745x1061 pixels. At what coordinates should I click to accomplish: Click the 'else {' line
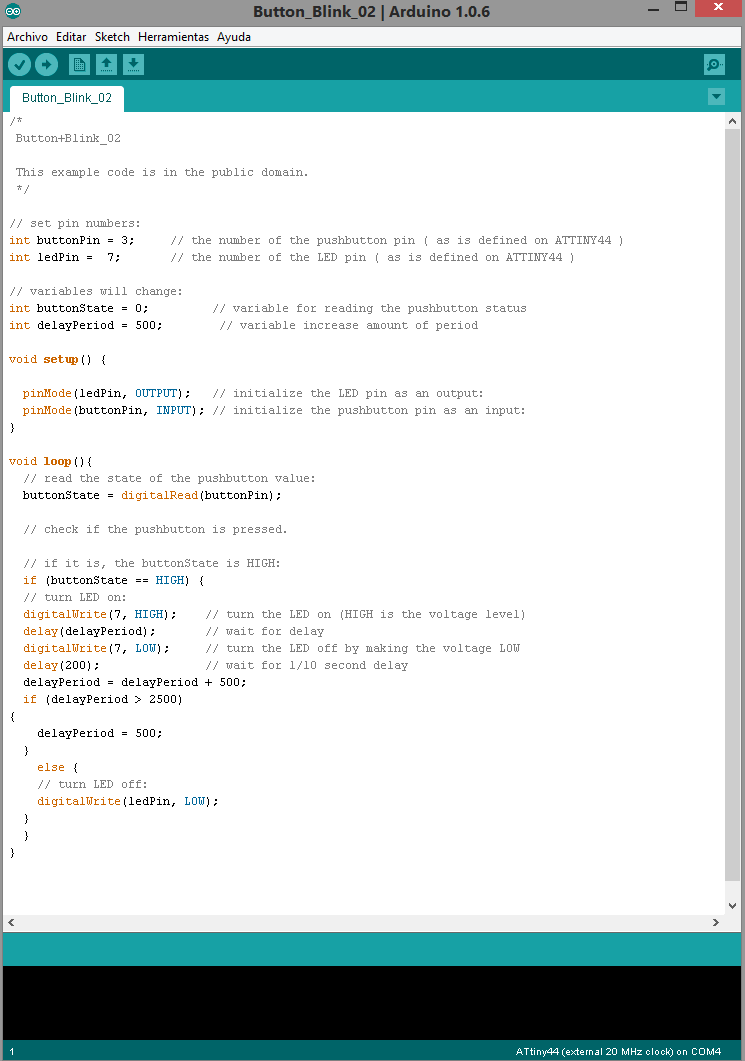(x=58, y=767)
